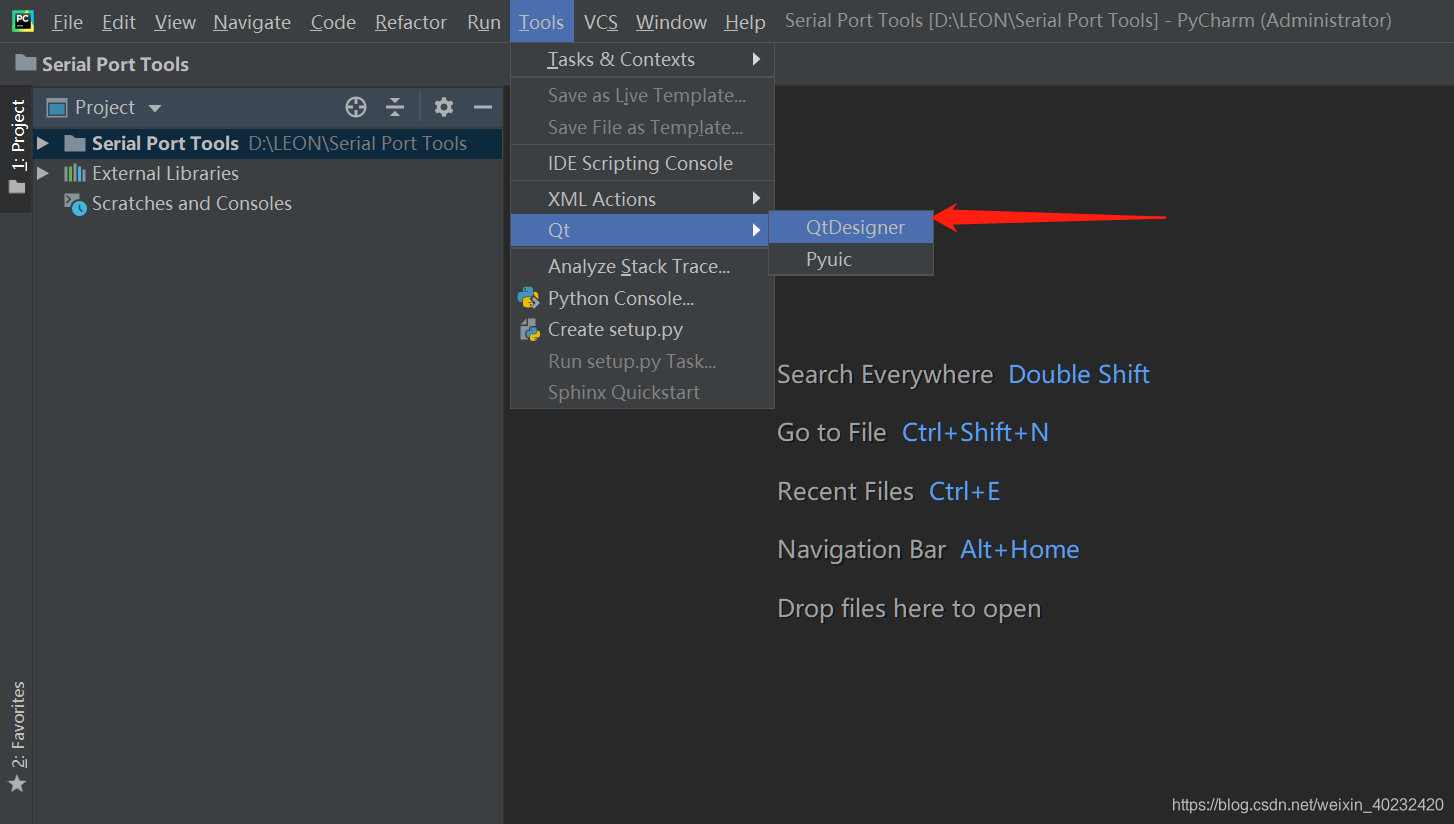The width and height of the screenshot is (1454, 824).
Task: Click the locate/scroll from source crosshair icon
Action: coord(356,107)
